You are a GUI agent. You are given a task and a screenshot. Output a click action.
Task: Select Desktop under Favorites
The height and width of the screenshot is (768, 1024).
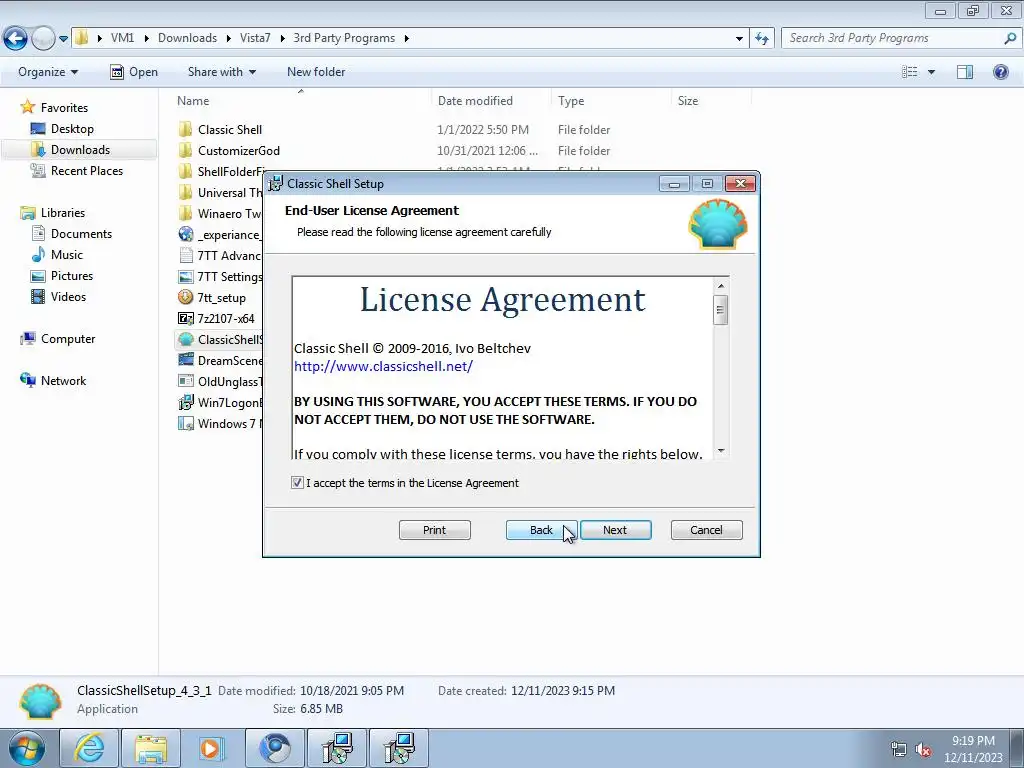click(x=72, y=129)
